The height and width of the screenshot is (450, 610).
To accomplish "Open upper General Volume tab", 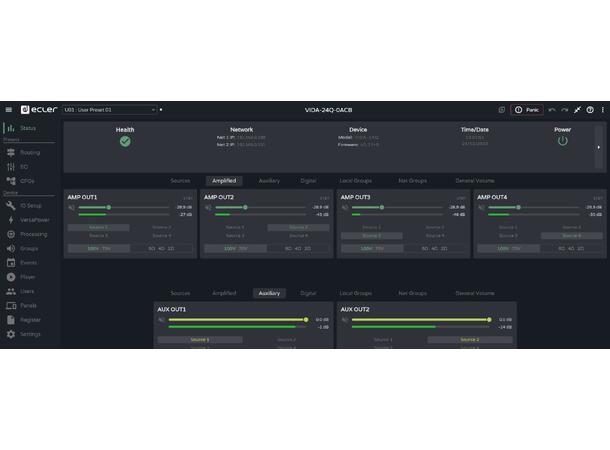I will (x=475, y=181).
